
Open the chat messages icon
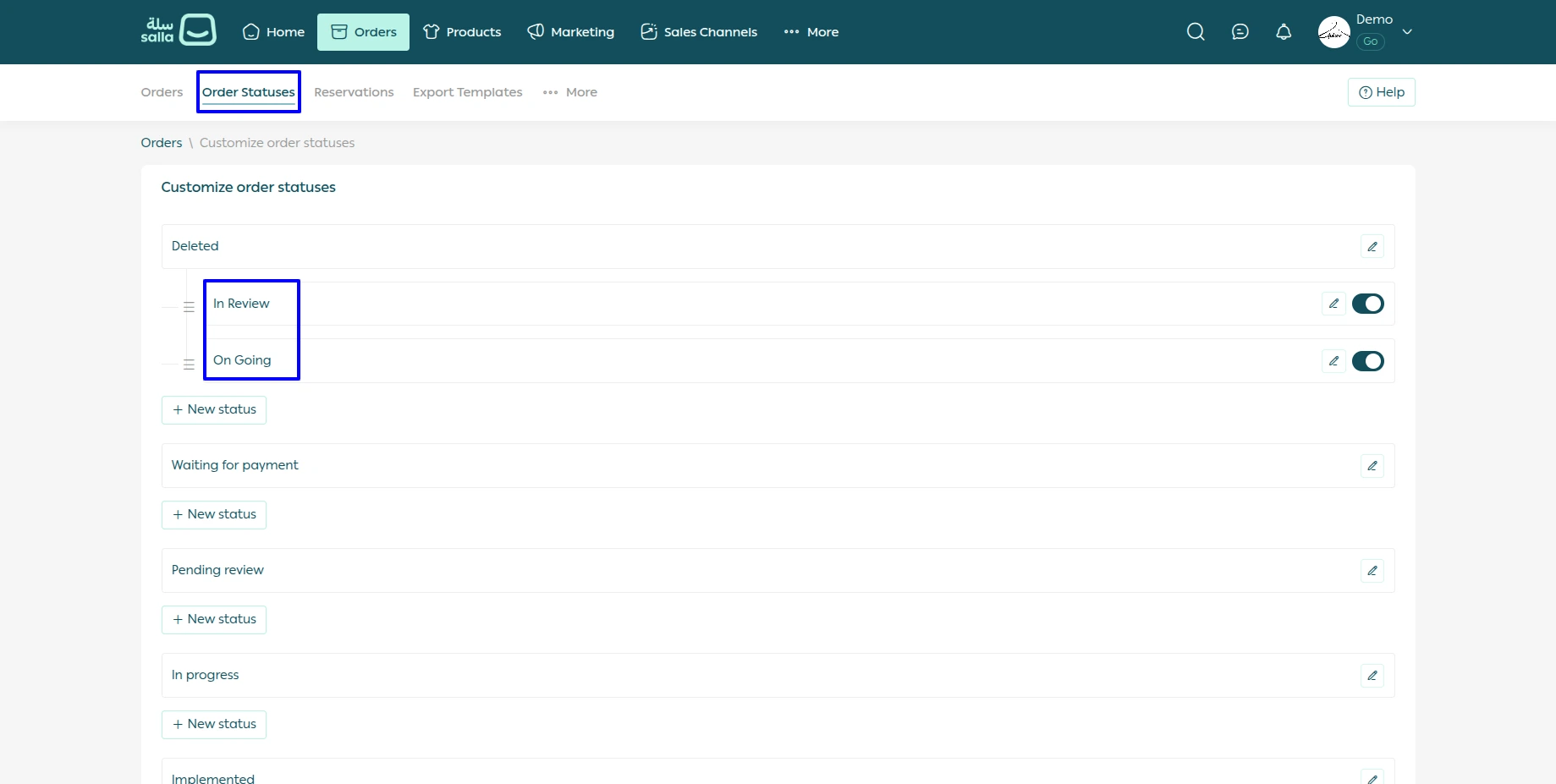tap(1240, 32)
